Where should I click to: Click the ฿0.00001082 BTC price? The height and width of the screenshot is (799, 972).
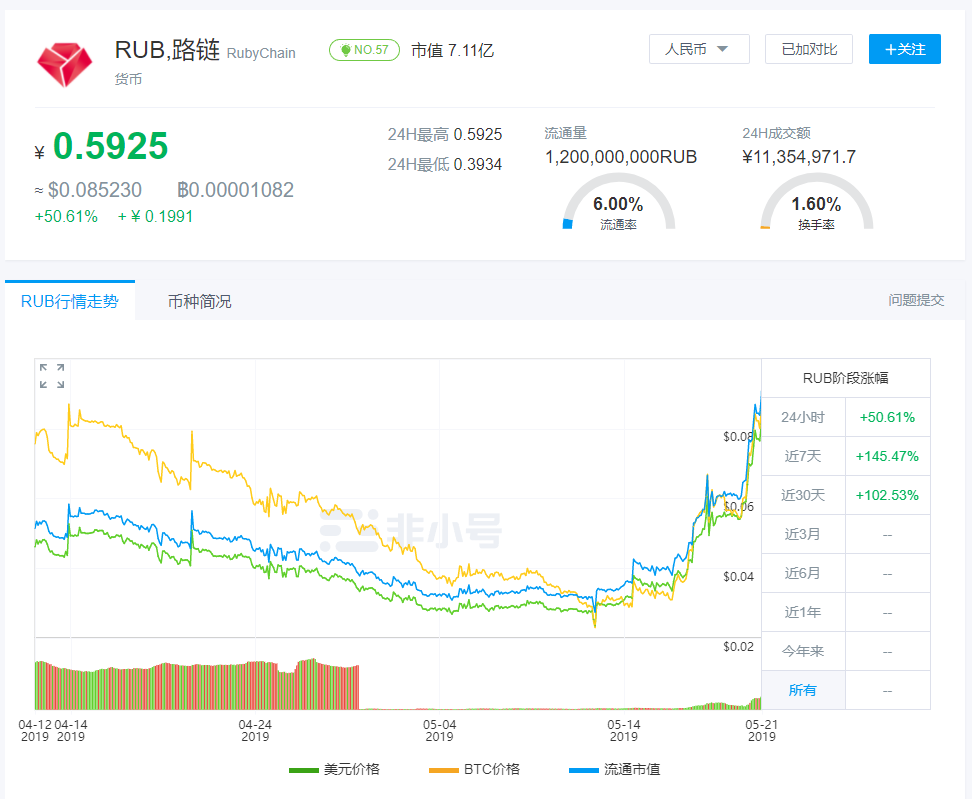[236, 190]
